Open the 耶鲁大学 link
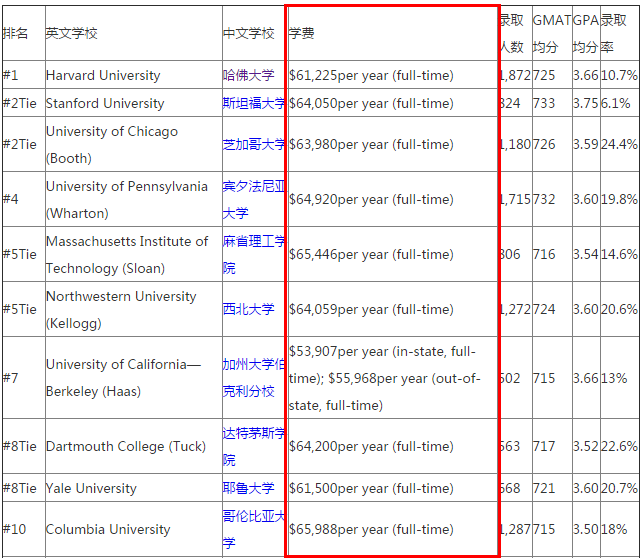 click(x=249, y=488)
